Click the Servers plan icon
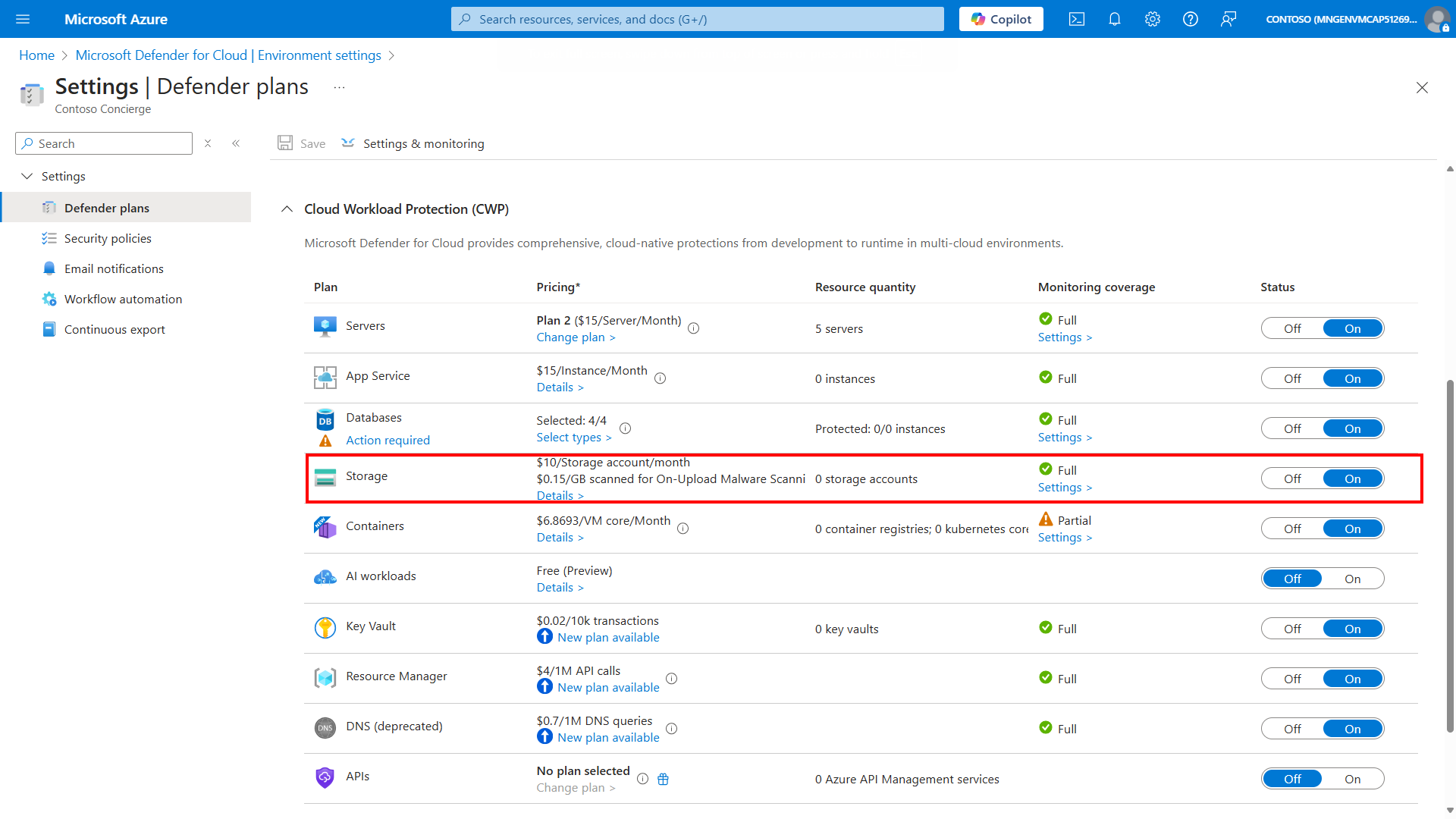The image size is (1456, 819). click(325, 325)
